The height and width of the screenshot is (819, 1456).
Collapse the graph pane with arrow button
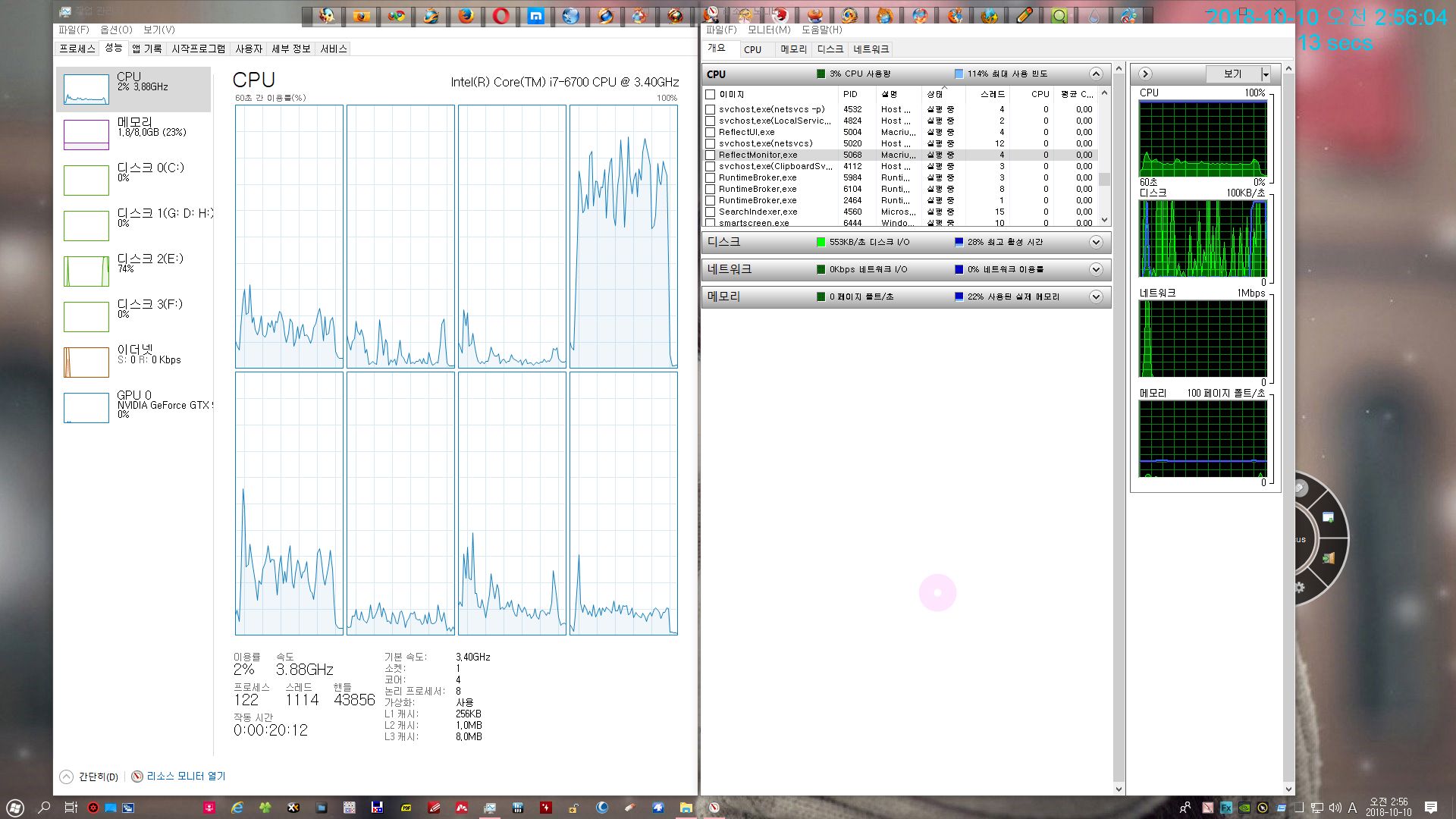[x=1146, y=74]
